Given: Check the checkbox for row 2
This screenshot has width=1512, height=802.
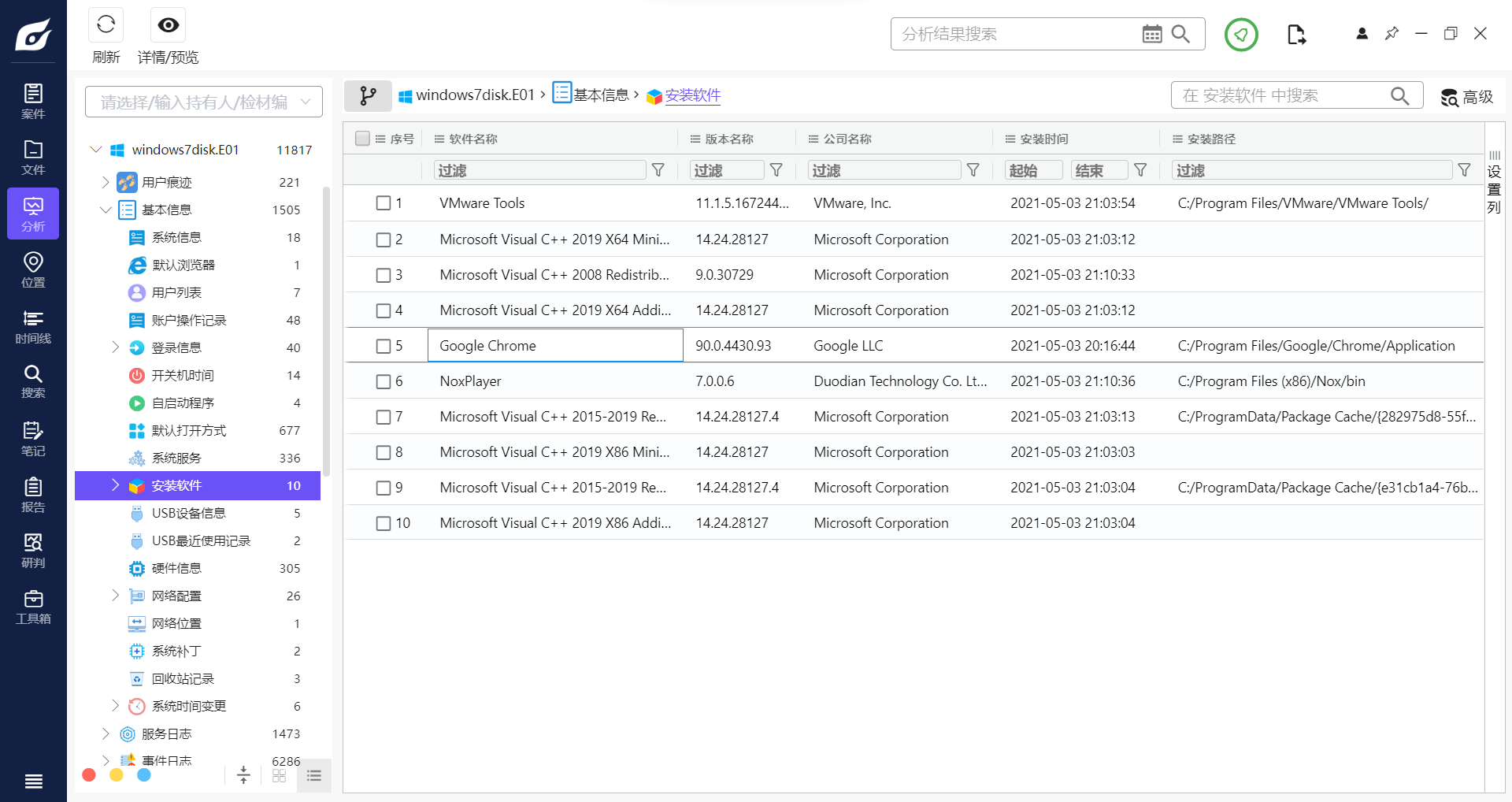Looking at the screenshot, I should point(384,239).
